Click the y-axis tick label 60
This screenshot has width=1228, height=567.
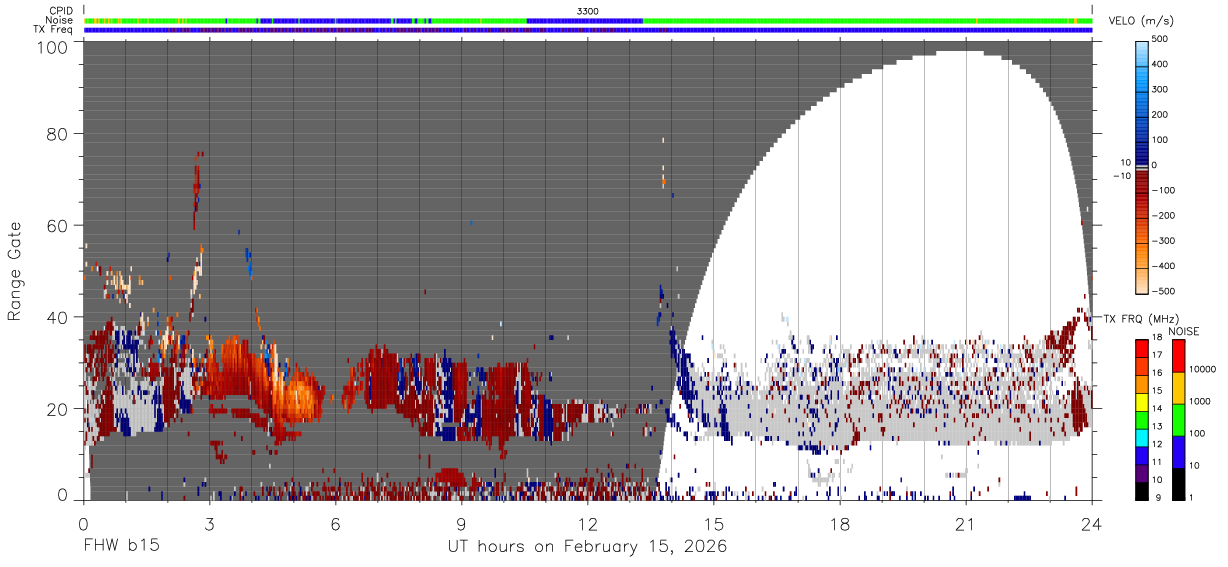(57, 226)
